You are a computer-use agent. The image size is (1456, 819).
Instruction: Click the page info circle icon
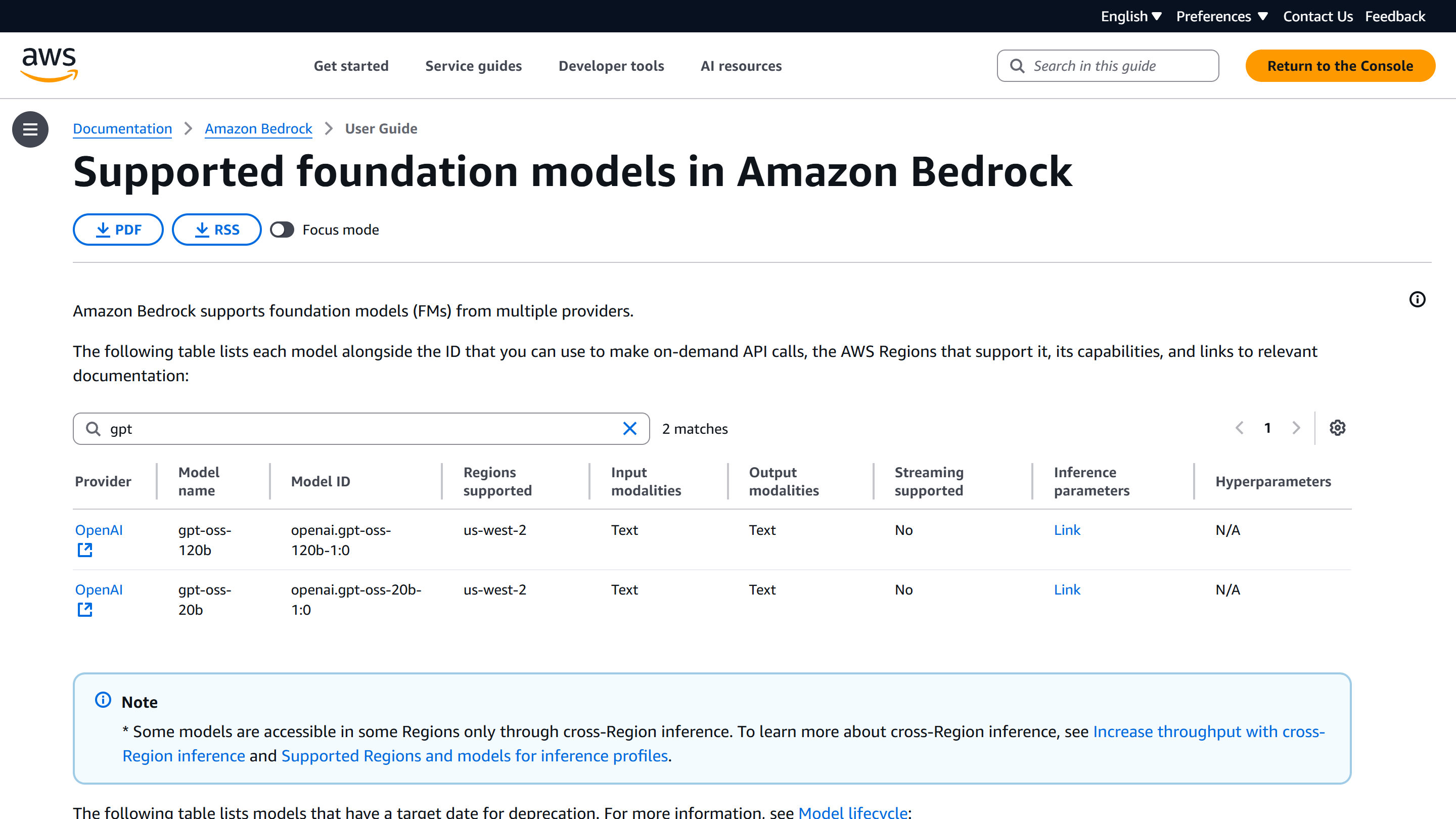[x=1417, y=299]
